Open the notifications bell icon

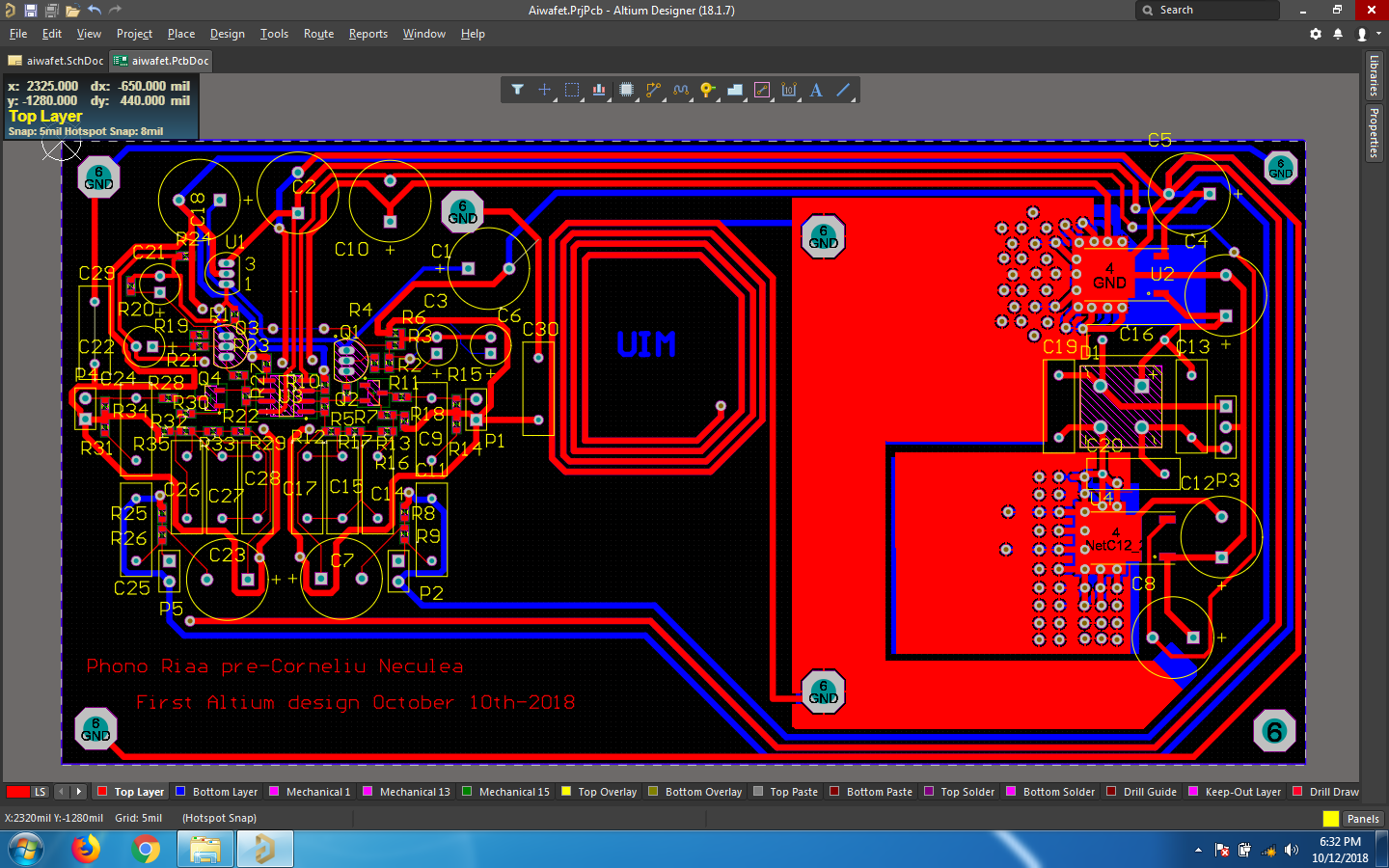1338,34
